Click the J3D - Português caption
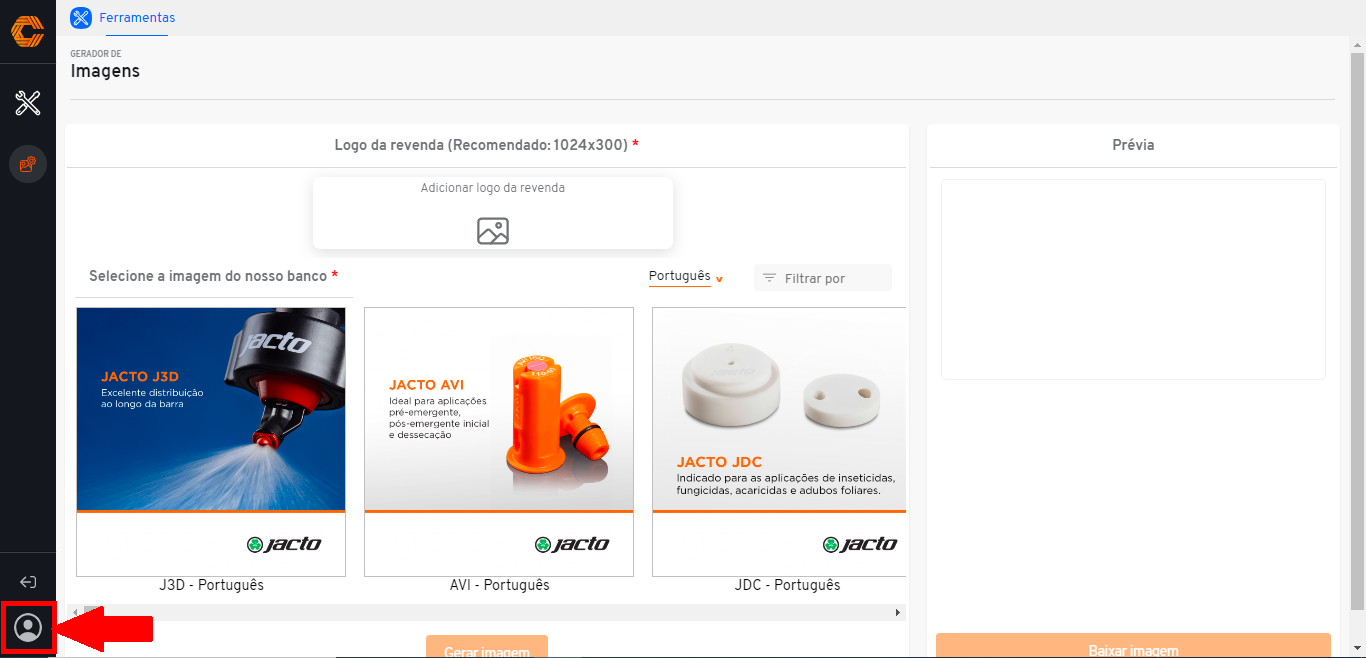This screenshot has height=658, width=1366. [211, 585]
